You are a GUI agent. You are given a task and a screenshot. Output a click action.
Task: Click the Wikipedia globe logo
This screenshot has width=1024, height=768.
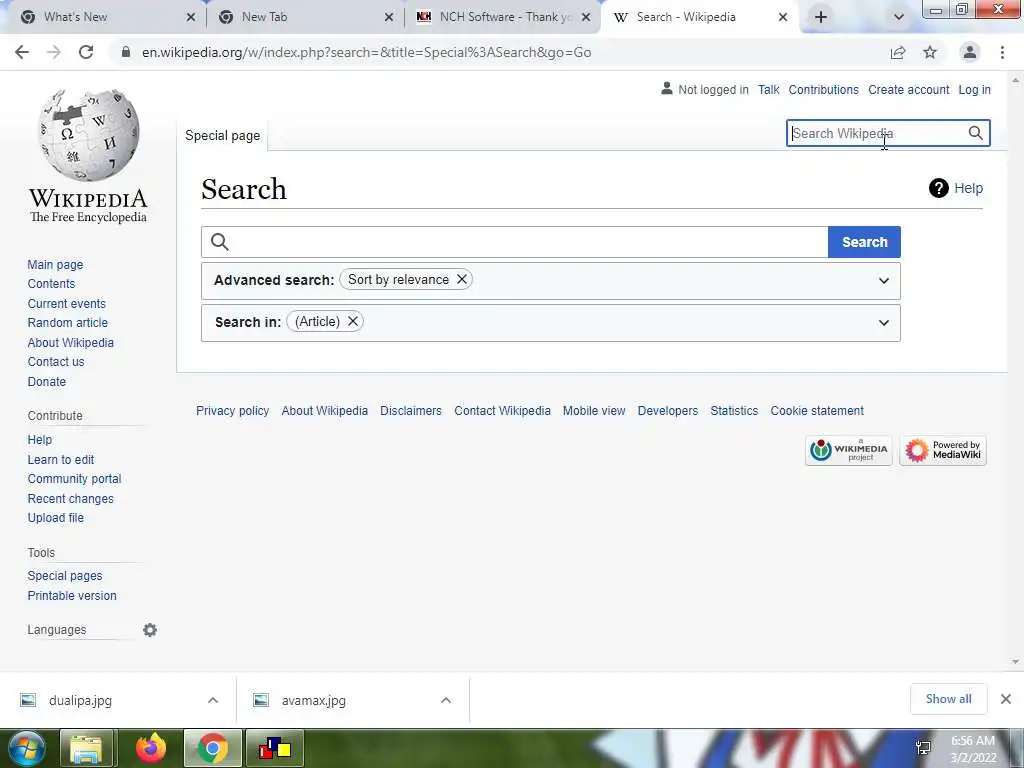tap(88, 135)
